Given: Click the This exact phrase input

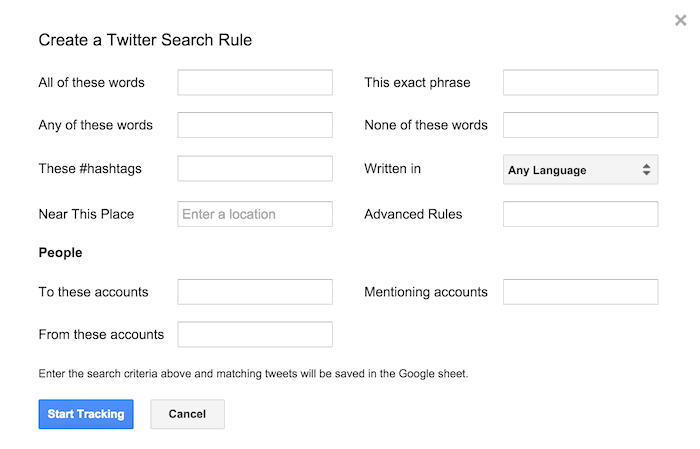Looking at the screenshot, I should [x=580, y=82].
